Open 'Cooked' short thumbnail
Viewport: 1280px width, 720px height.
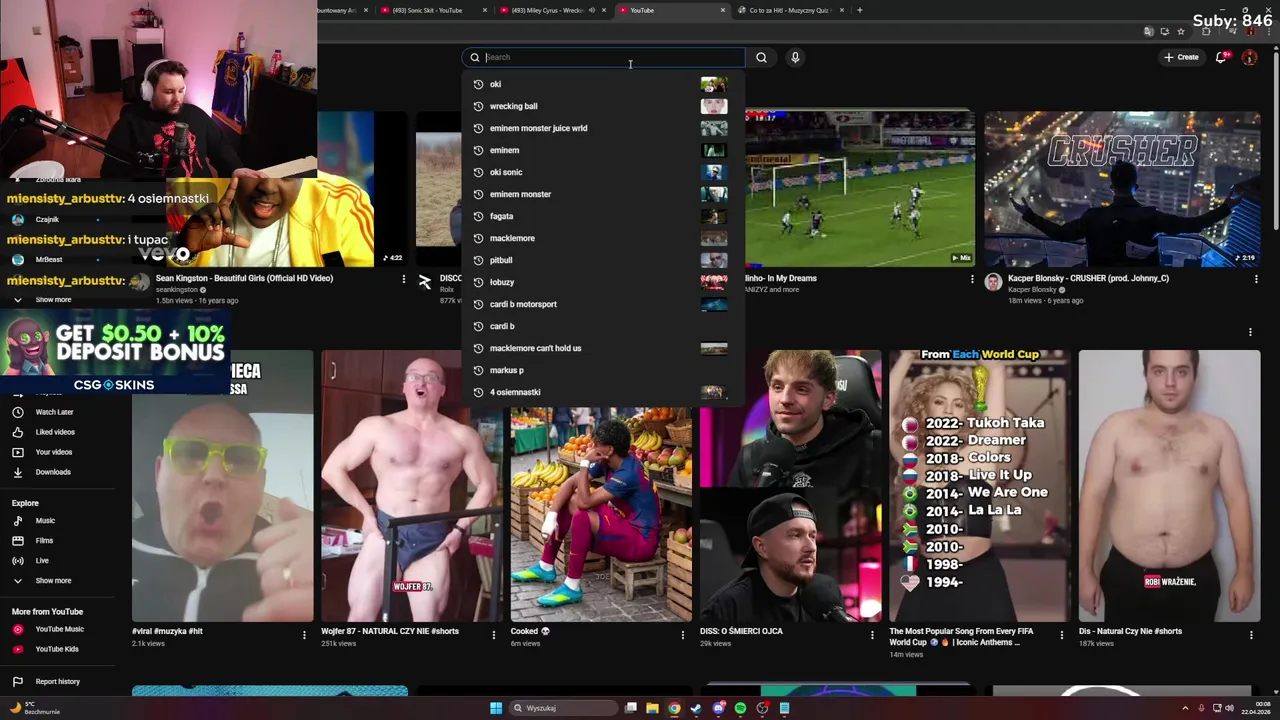(601, 514)
